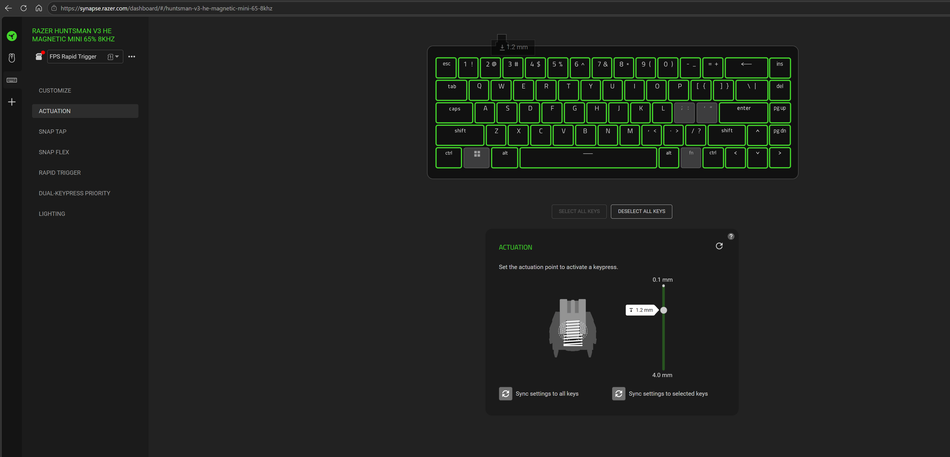950x457 pixels.
Task: Open the Rapid Trigger section
Action: pos(59,173)
